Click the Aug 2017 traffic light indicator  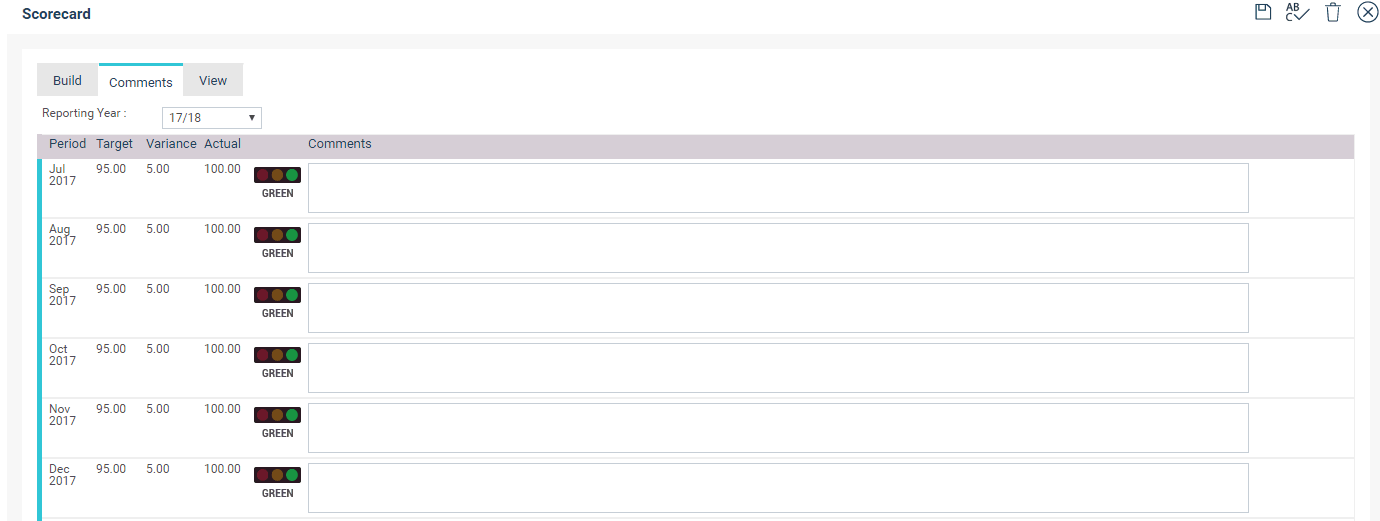click(277, 235)
